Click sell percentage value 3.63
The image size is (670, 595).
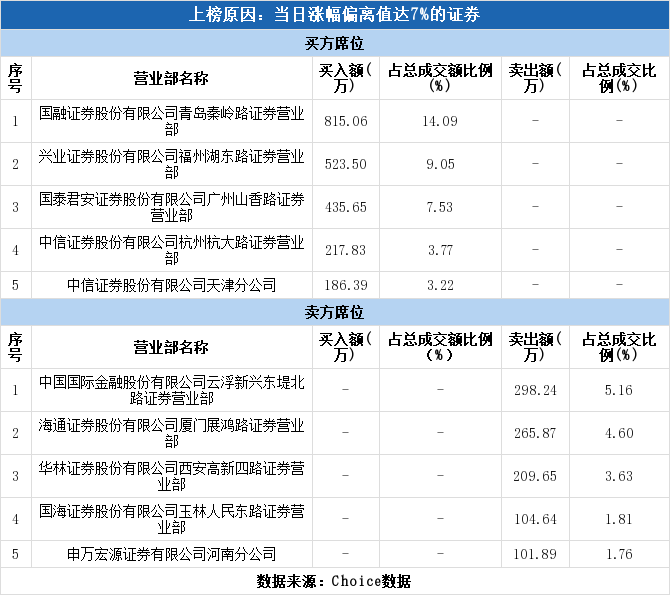[619, 476]
